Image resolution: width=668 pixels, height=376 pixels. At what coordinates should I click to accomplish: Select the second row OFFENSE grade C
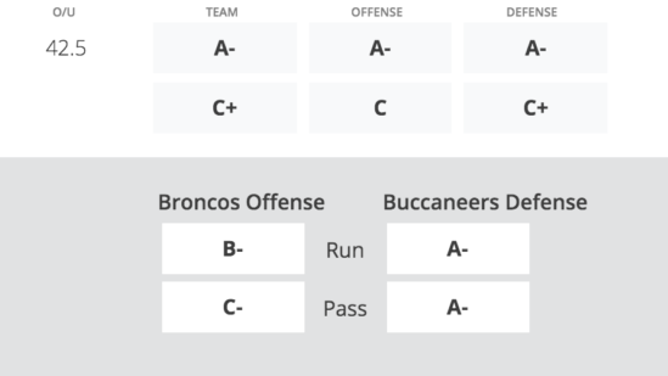tap(380, 108)
